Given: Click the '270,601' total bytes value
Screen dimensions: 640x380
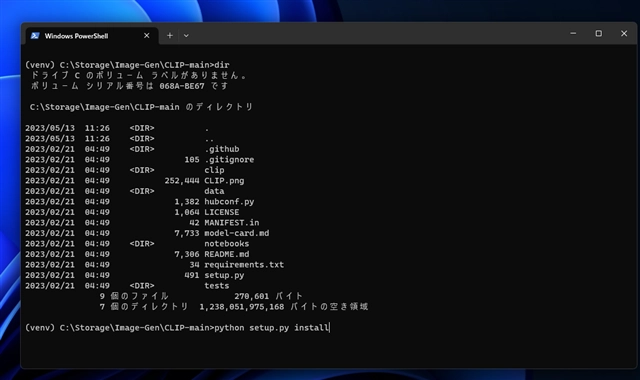Looking at the screenshot, I should 251,296.
